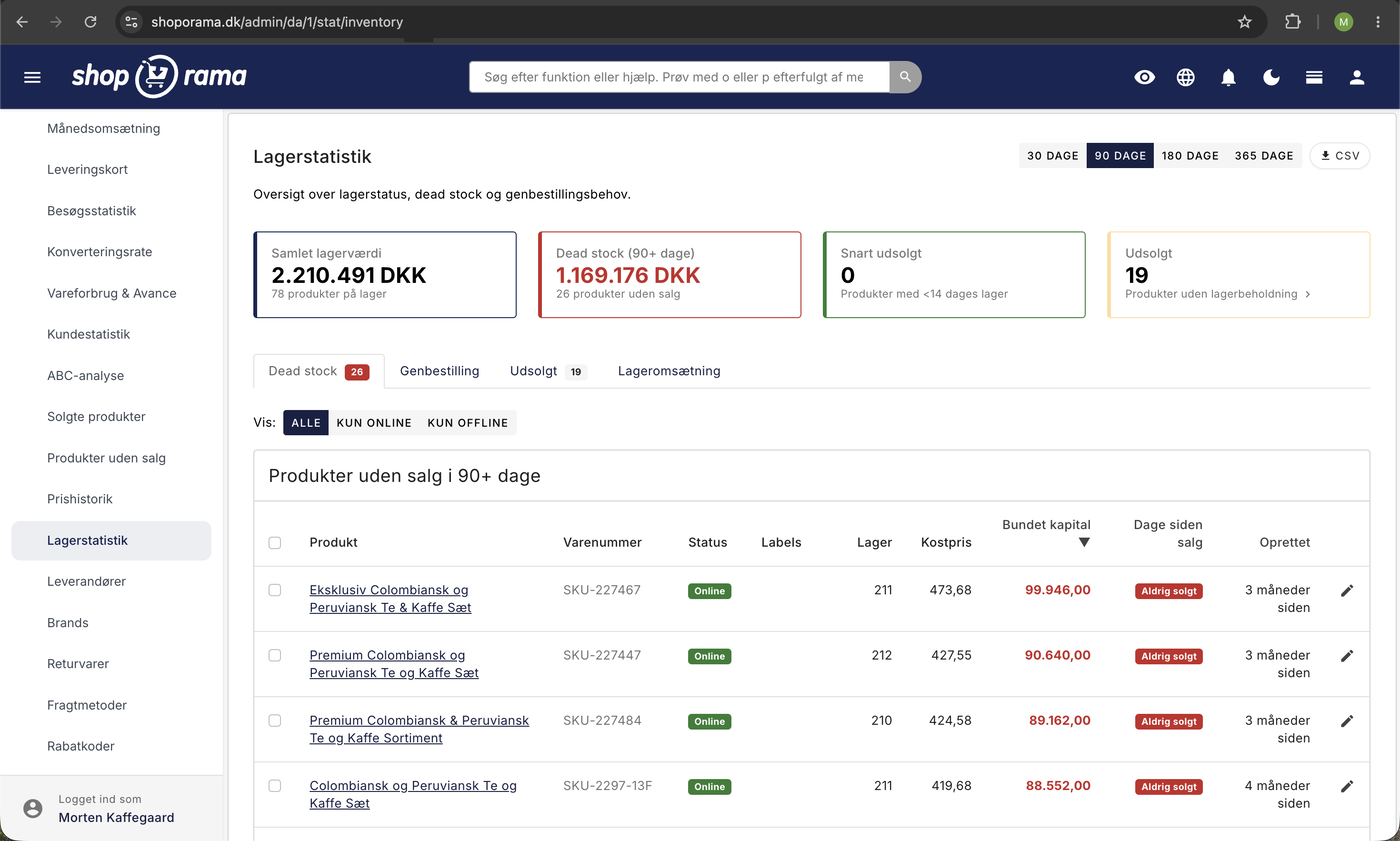Switch to the Genbestilling tab
This screenshot has height=841, width=1400.
440,371
